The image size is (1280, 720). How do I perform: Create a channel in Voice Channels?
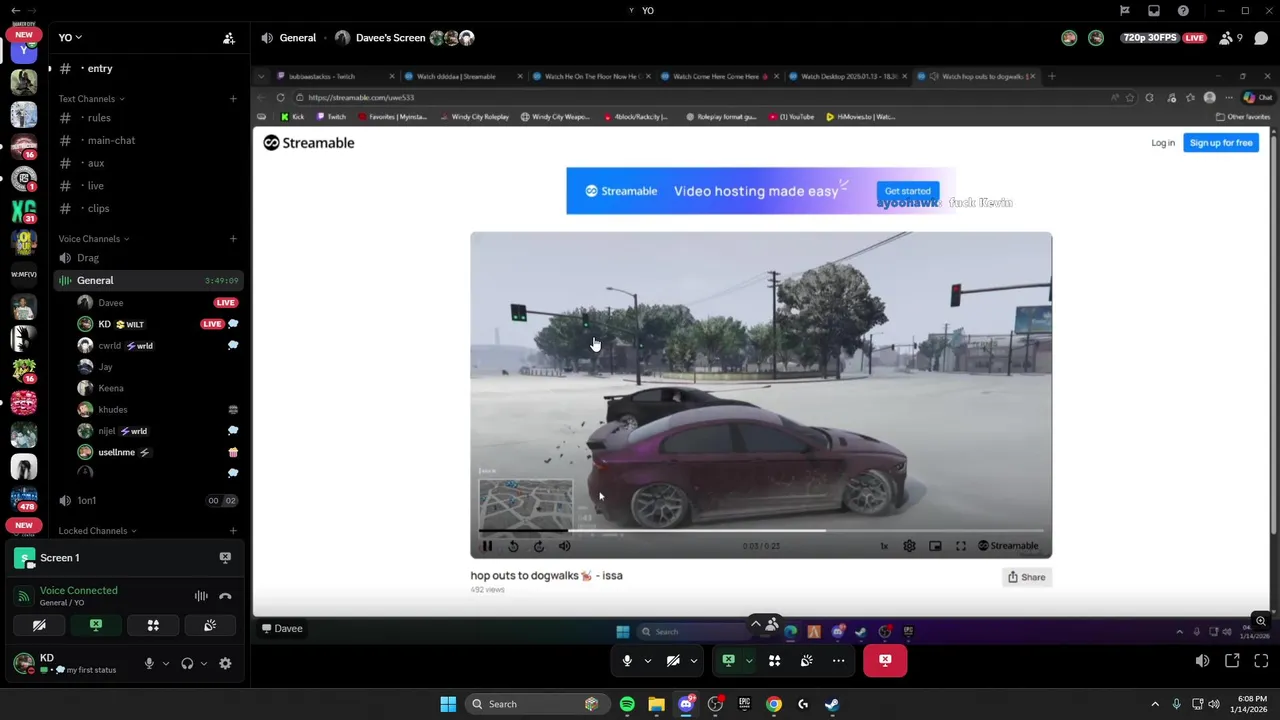pos(233,239)
